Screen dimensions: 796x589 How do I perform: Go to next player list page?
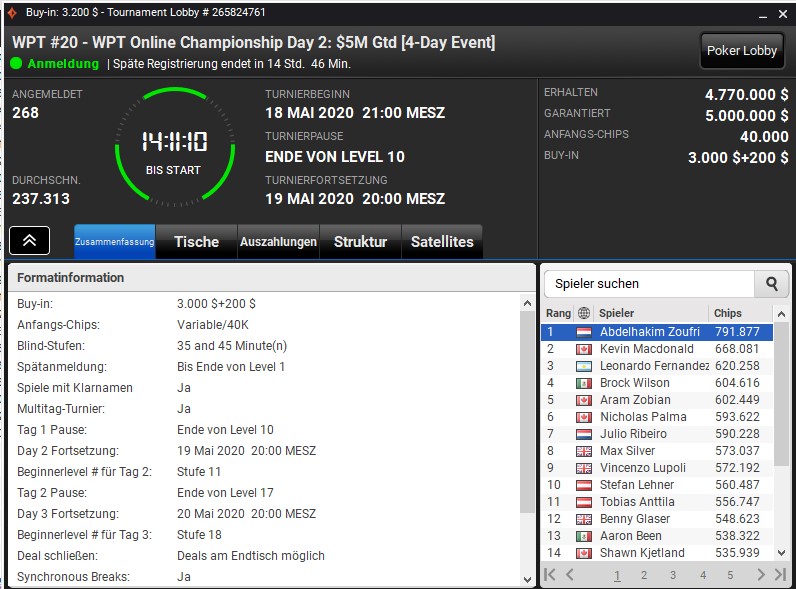point(760,574)
